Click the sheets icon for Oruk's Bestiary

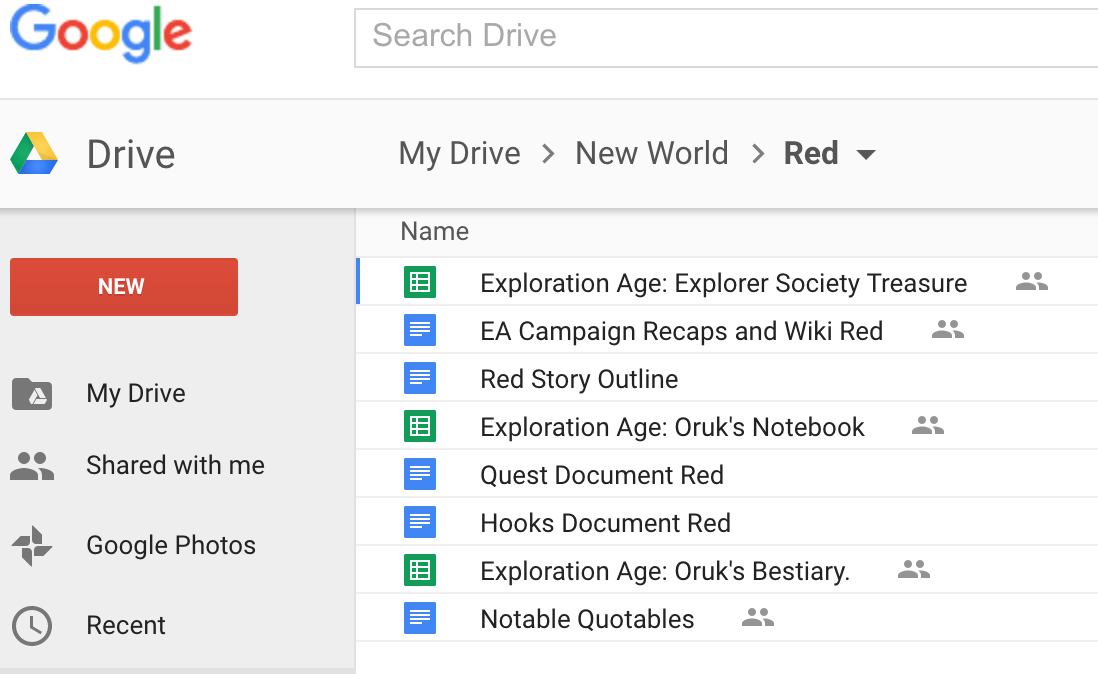(x=420, y=571)
